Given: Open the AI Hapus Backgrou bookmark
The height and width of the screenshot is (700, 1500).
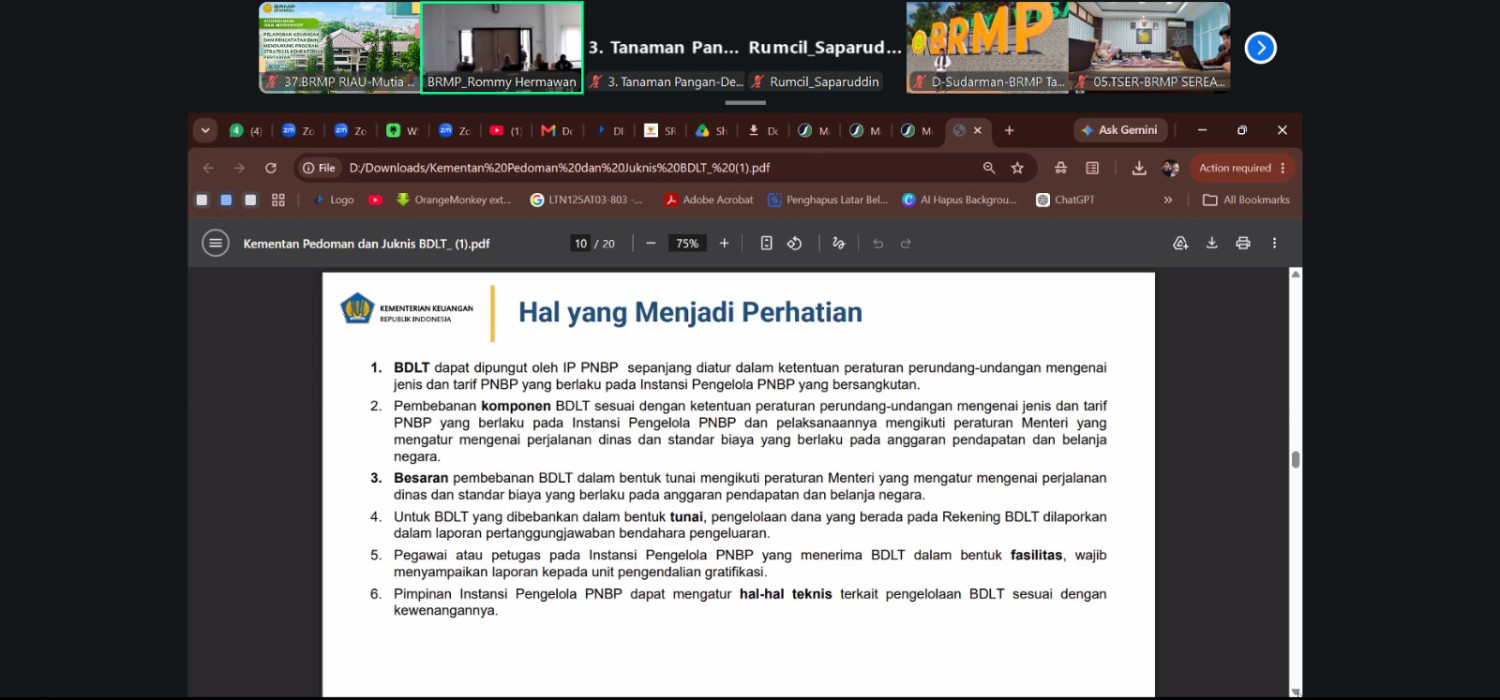Looking at the screenshot, I should click(959, 200).
